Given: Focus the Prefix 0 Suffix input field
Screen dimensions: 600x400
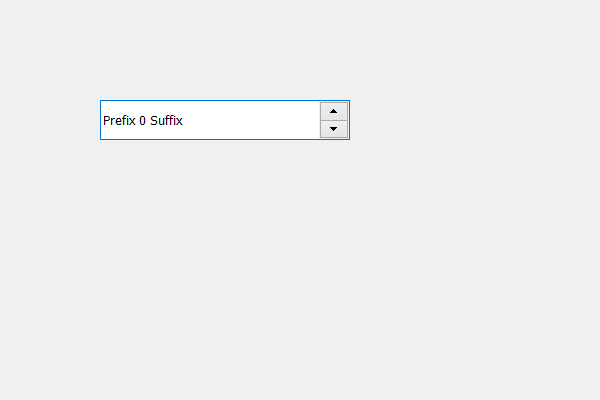Looking at the screenshot, I should pyautogui.click(x=210, y=120).
